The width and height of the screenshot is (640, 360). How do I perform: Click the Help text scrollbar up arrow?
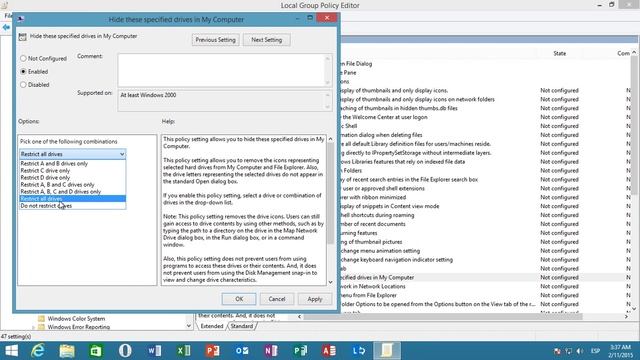[330, 139]
